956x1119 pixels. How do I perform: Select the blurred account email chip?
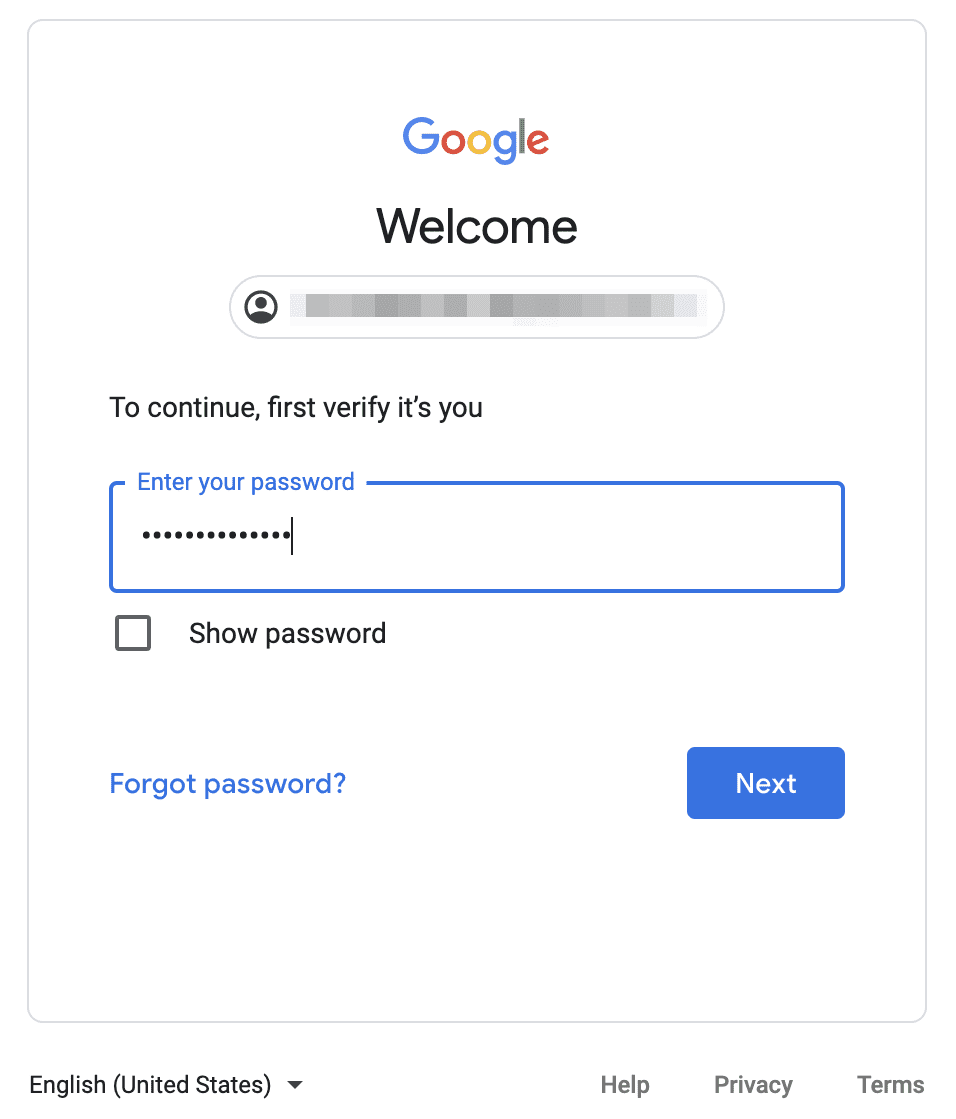coord(476,306)
